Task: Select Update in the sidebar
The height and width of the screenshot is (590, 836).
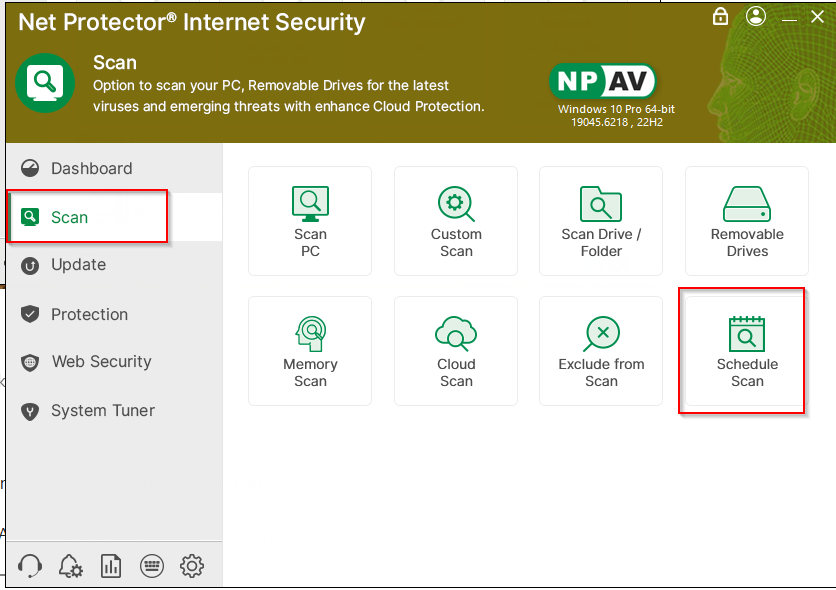Action: pyautogui.click(x=78, y=265)
